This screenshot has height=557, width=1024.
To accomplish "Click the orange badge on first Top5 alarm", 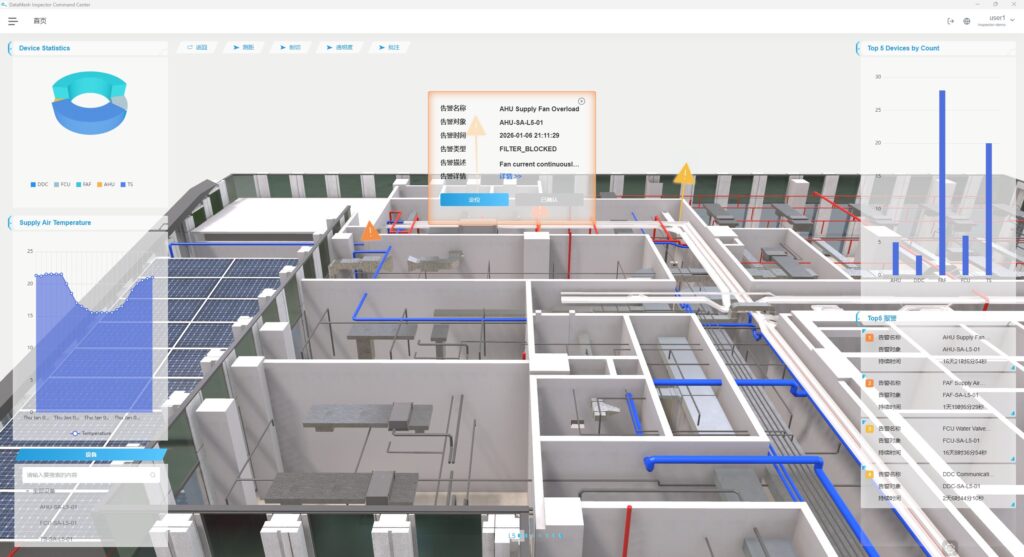I will pos(870,338).
